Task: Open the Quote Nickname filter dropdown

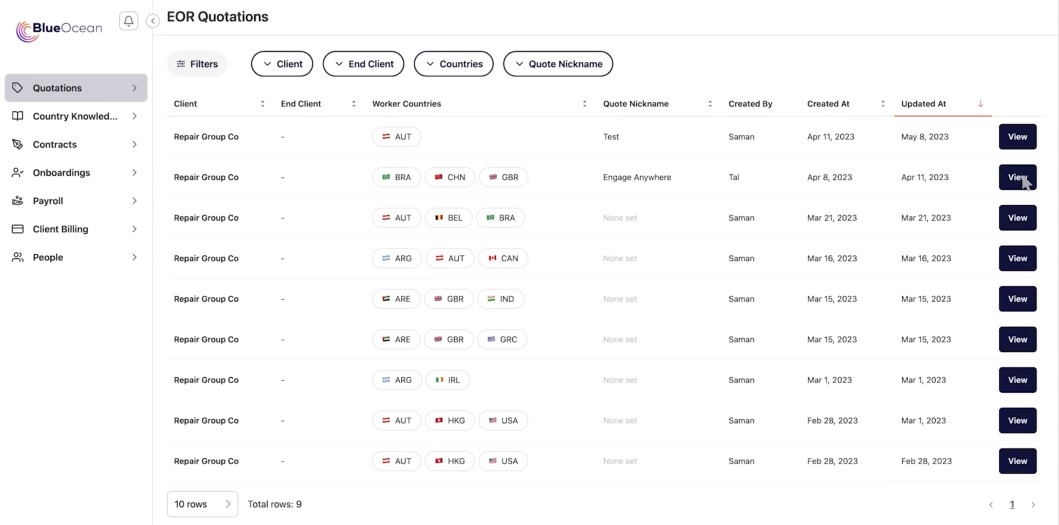Action: [x=558, y=64]
